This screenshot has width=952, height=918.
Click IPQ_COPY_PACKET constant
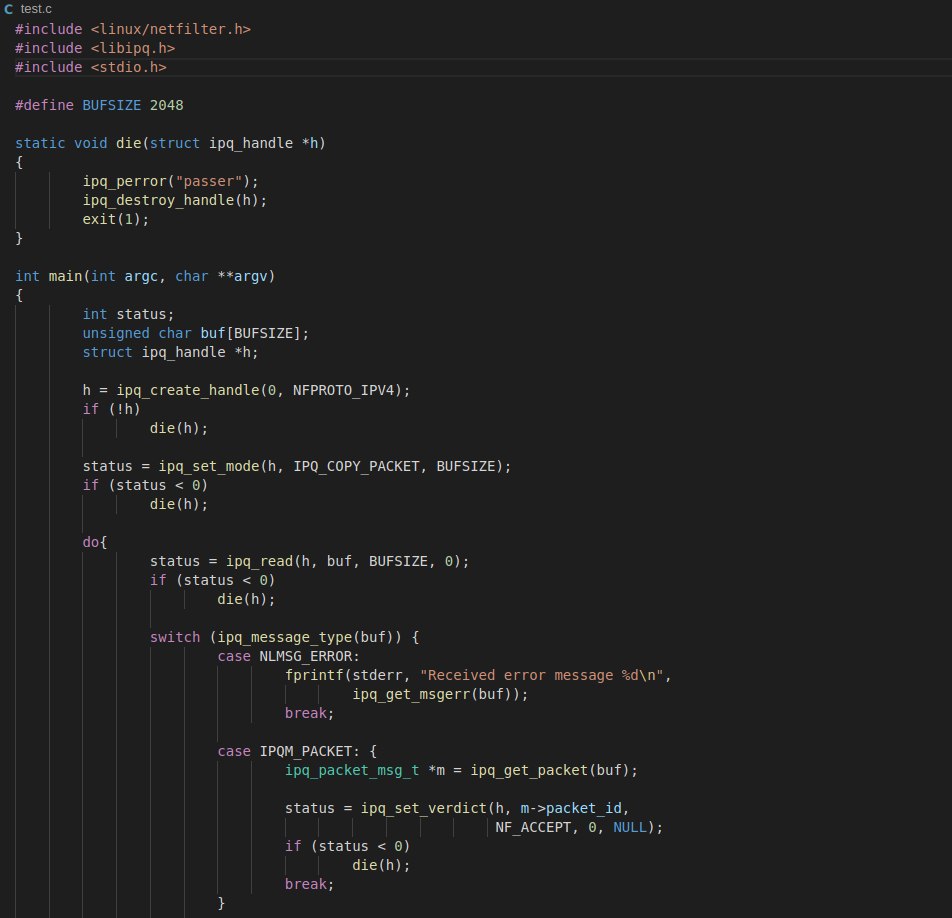tap(356, 466)
